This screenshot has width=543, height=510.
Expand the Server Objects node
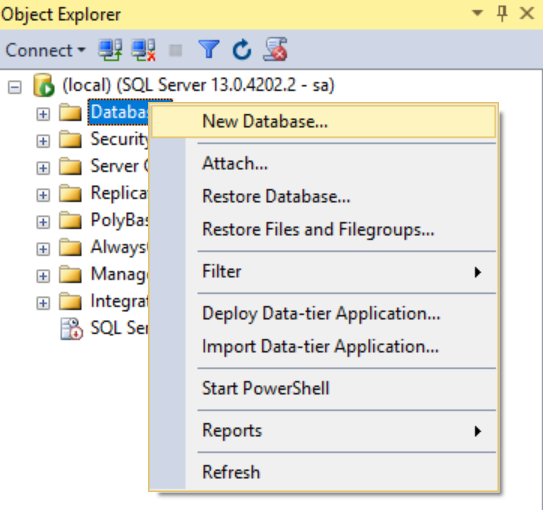point(43,168)
